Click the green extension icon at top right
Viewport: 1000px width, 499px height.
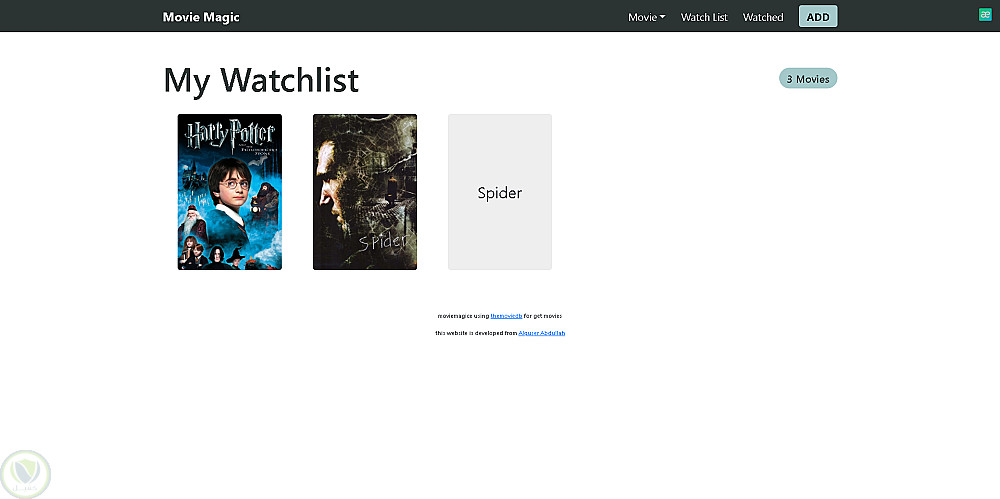tap(985, 15)
